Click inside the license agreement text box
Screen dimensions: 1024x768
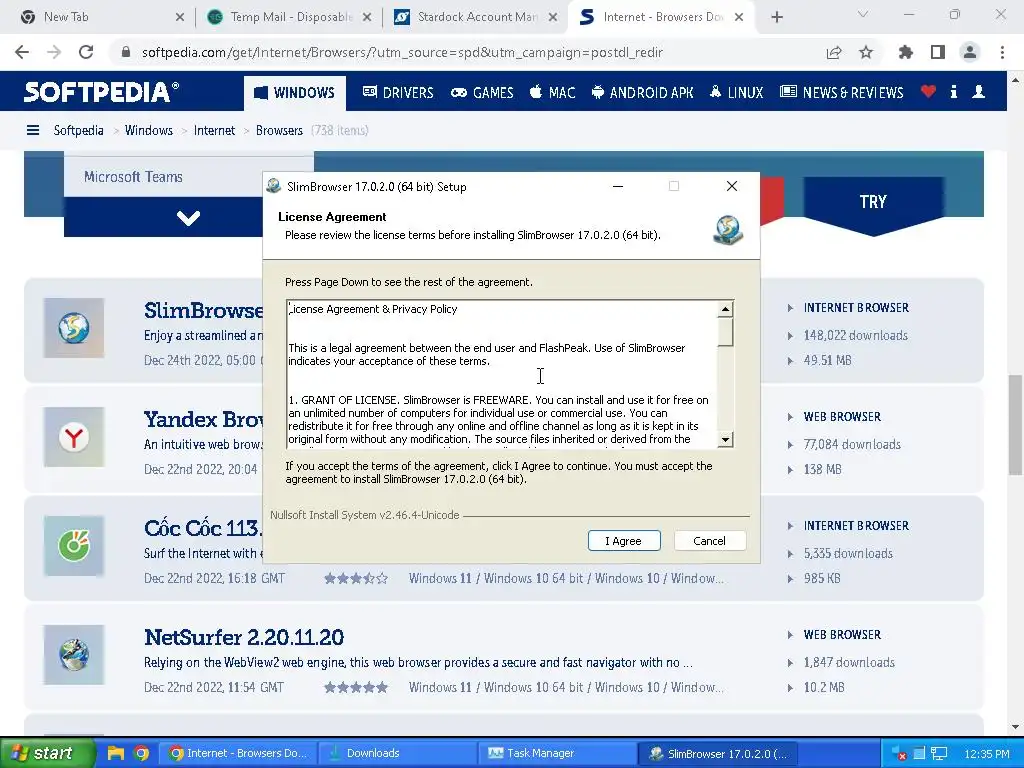pyautogui.click(x=502, y=374)
